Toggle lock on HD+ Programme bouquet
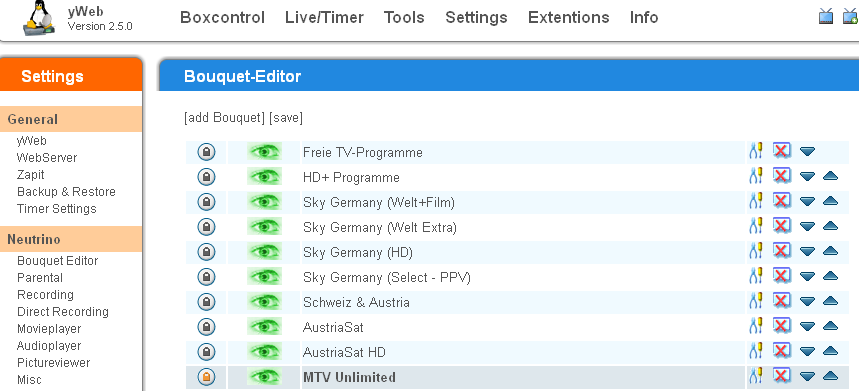The width and height of the screenshot is (859, 391). pos(207,177)
